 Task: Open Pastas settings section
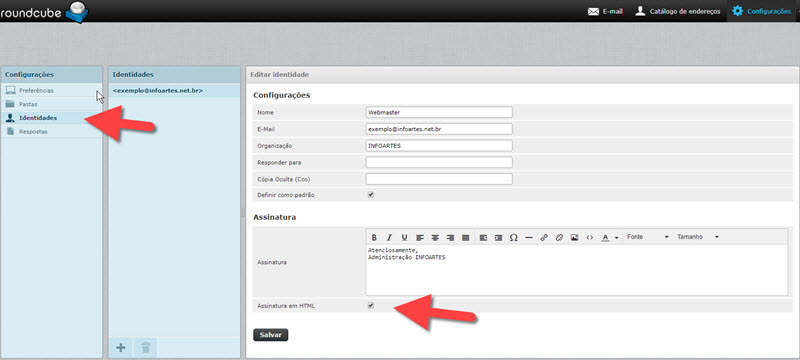52,104
